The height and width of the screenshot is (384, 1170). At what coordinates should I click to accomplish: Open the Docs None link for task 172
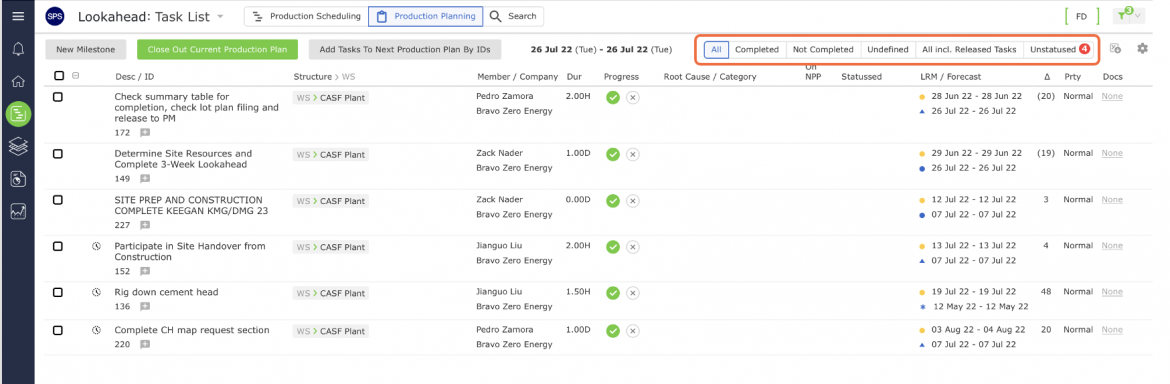click(1112, 97)
